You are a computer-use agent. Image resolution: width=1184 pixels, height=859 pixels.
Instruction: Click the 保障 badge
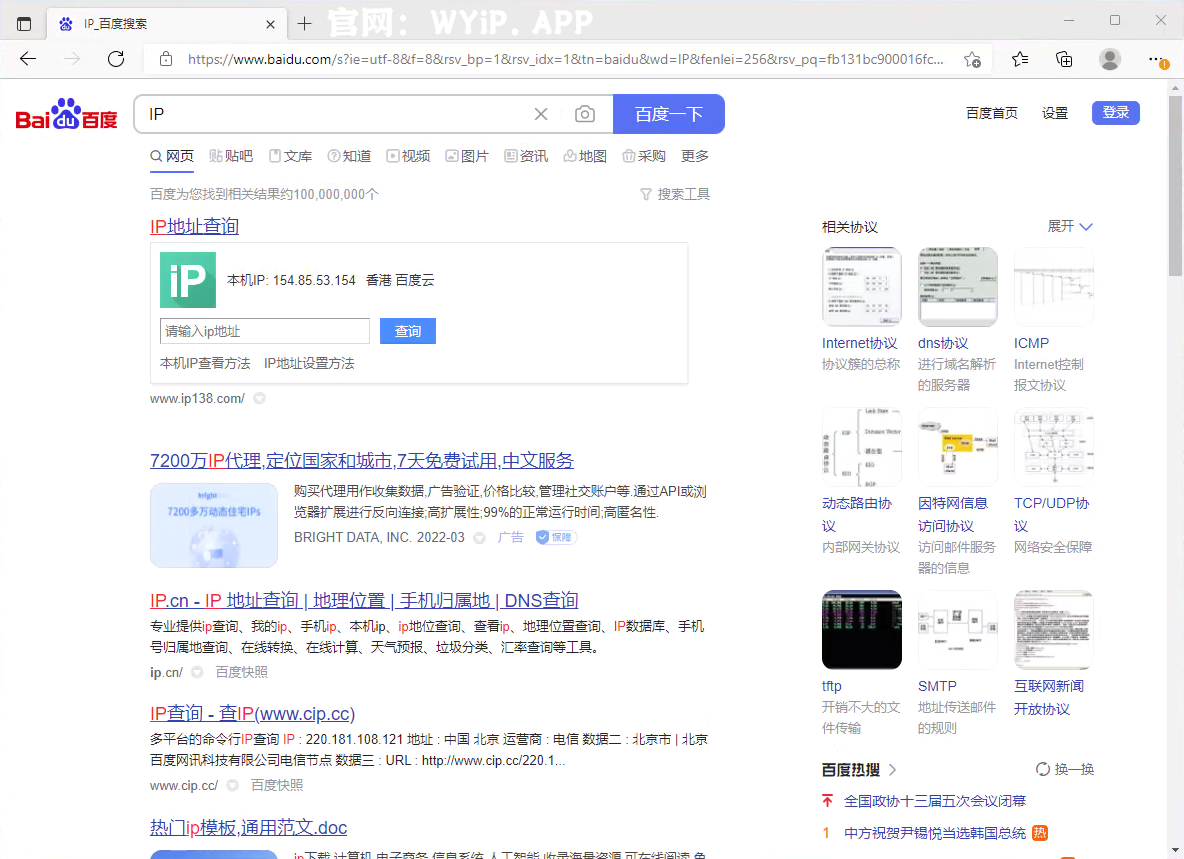(x=557, y=537)
